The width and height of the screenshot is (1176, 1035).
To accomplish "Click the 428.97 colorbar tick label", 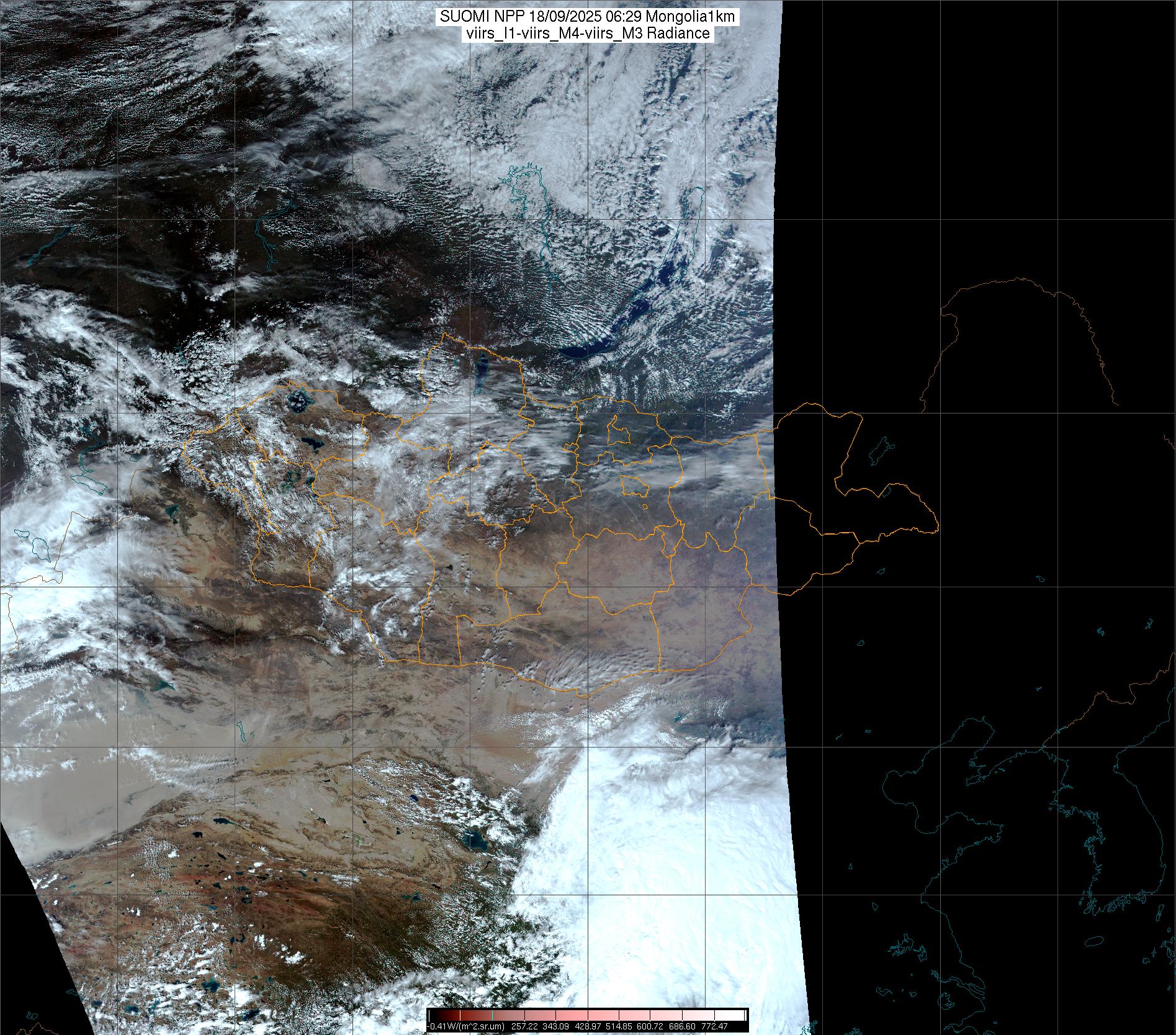I will click(586, 1028).
